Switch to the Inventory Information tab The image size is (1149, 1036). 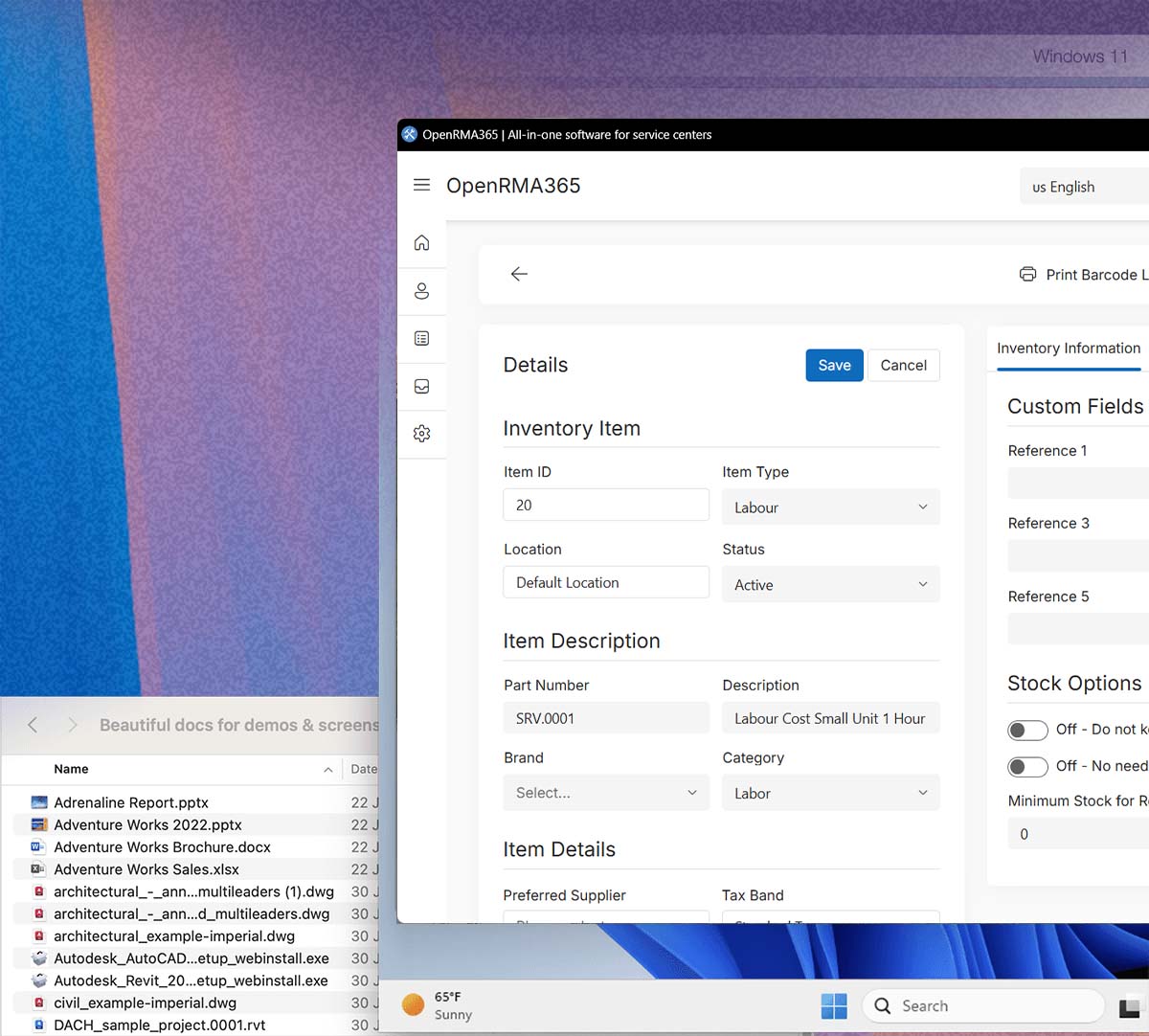(1068, 349)
